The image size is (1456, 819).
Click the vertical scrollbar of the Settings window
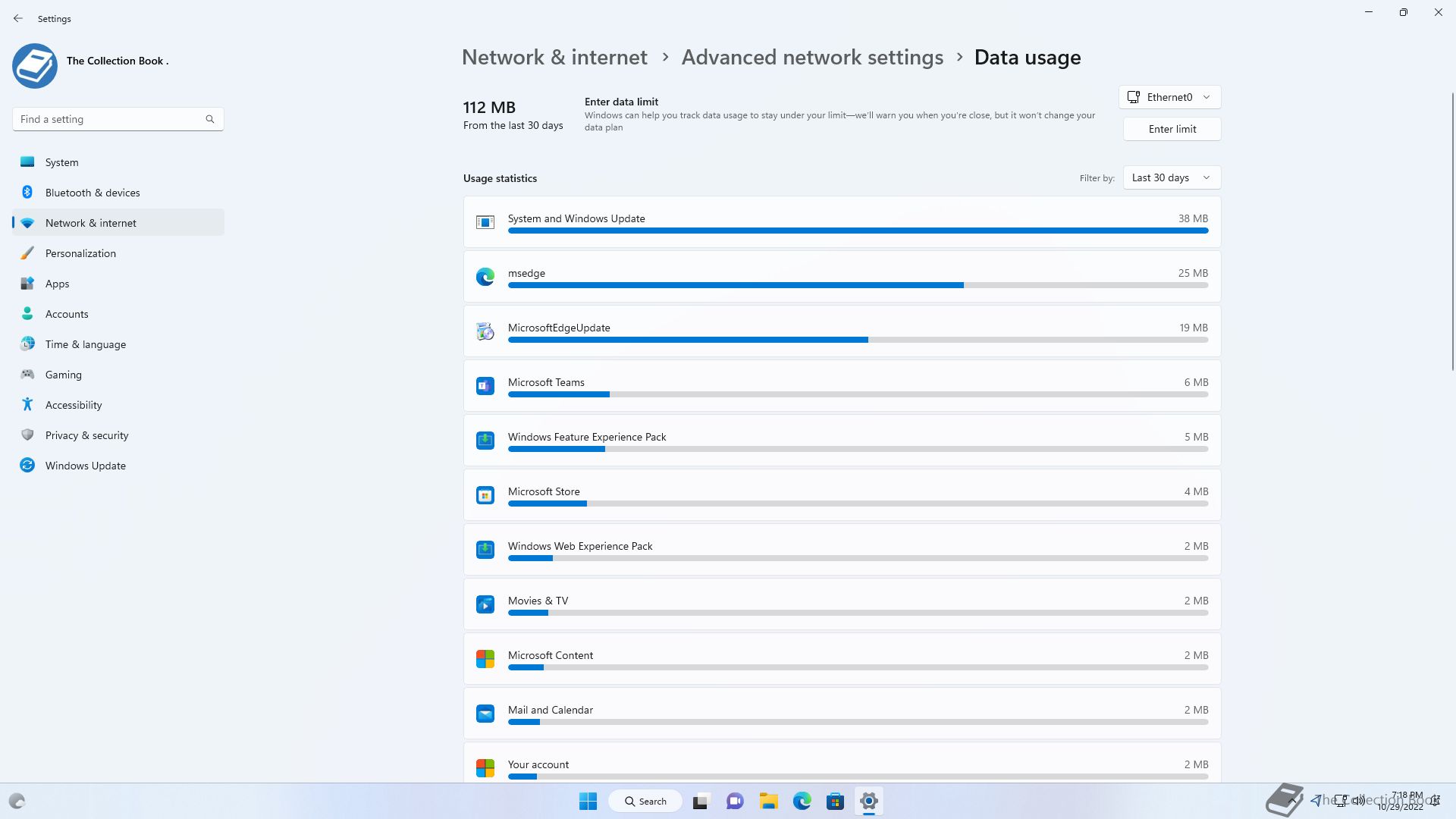click(x=1453, y=232)
